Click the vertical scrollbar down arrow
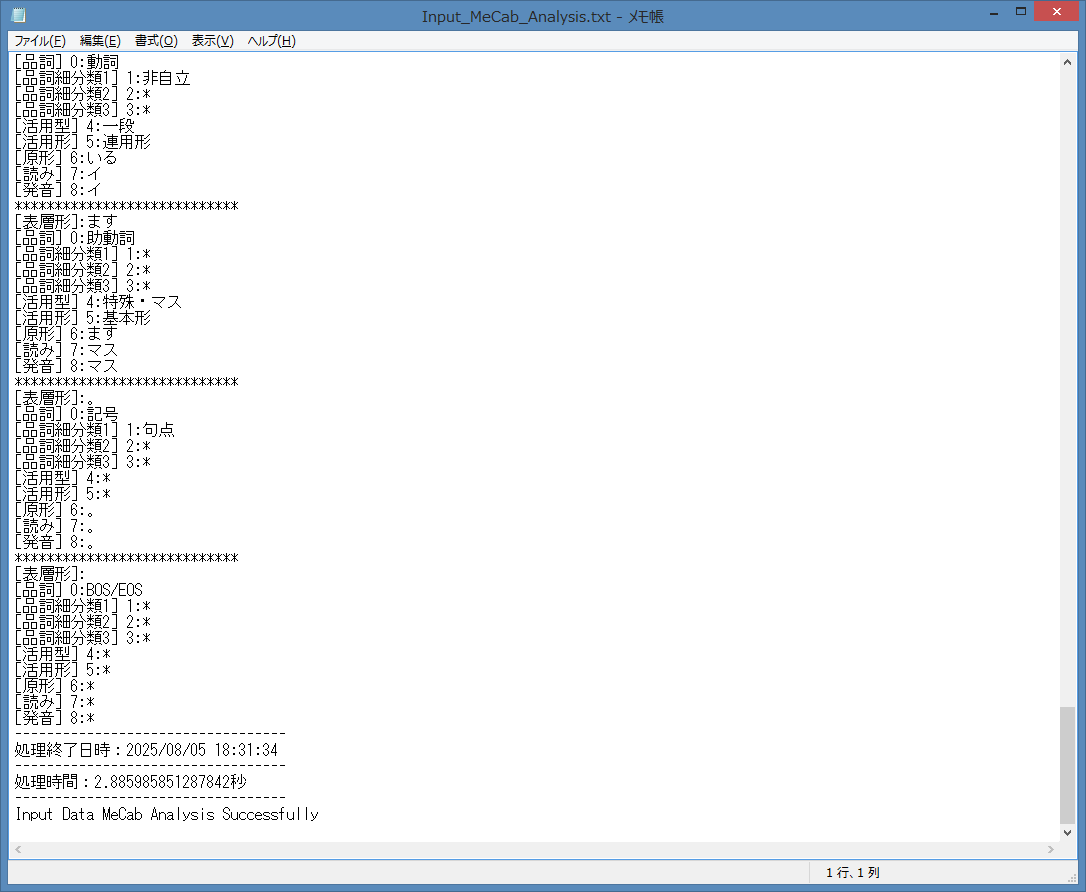 (x=1067, y=833)
